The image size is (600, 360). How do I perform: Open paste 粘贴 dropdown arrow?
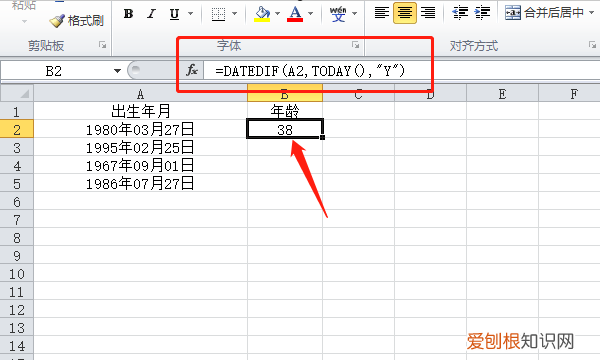click(24, 21)
